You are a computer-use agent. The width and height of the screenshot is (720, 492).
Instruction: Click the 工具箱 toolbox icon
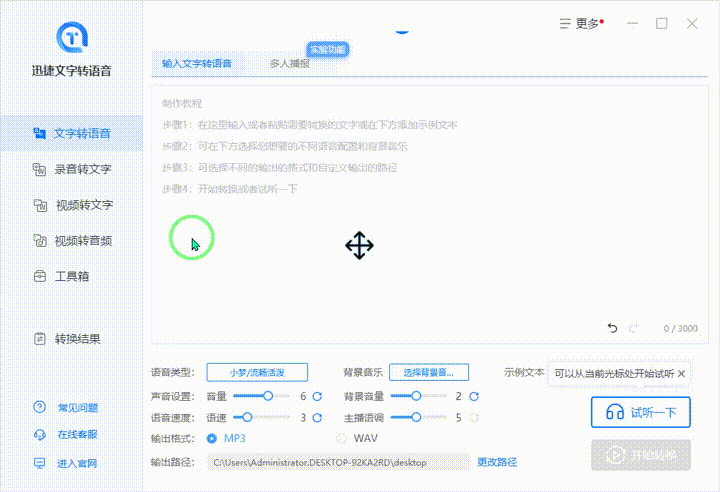pos(40,276)
